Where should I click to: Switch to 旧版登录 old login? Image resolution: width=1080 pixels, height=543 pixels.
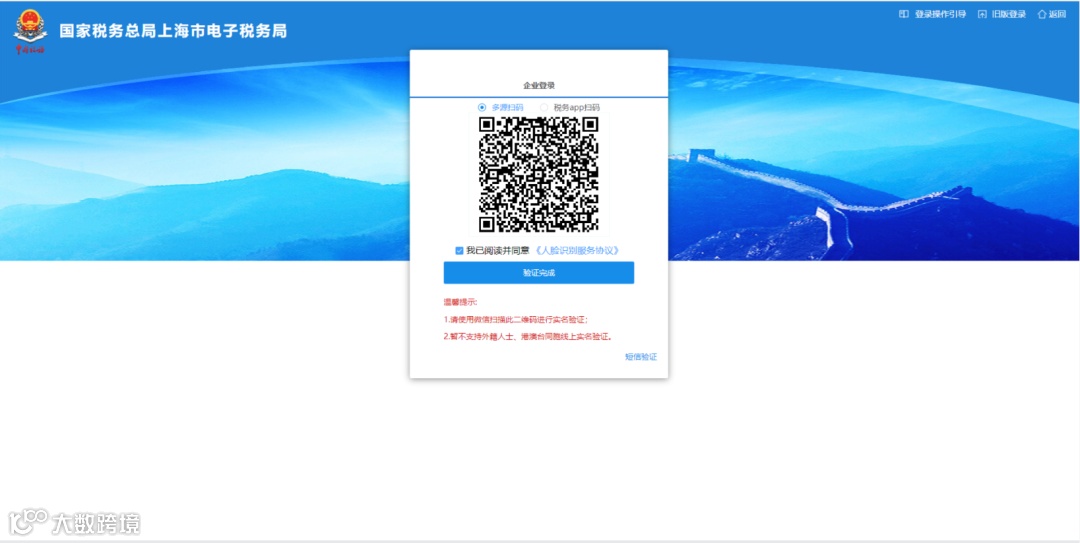(x=1009, y=14)
